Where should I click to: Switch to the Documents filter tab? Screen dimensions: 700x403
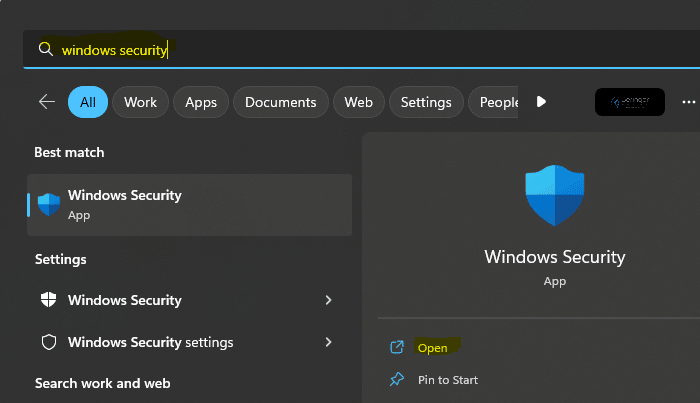click(x=281, y=102)
